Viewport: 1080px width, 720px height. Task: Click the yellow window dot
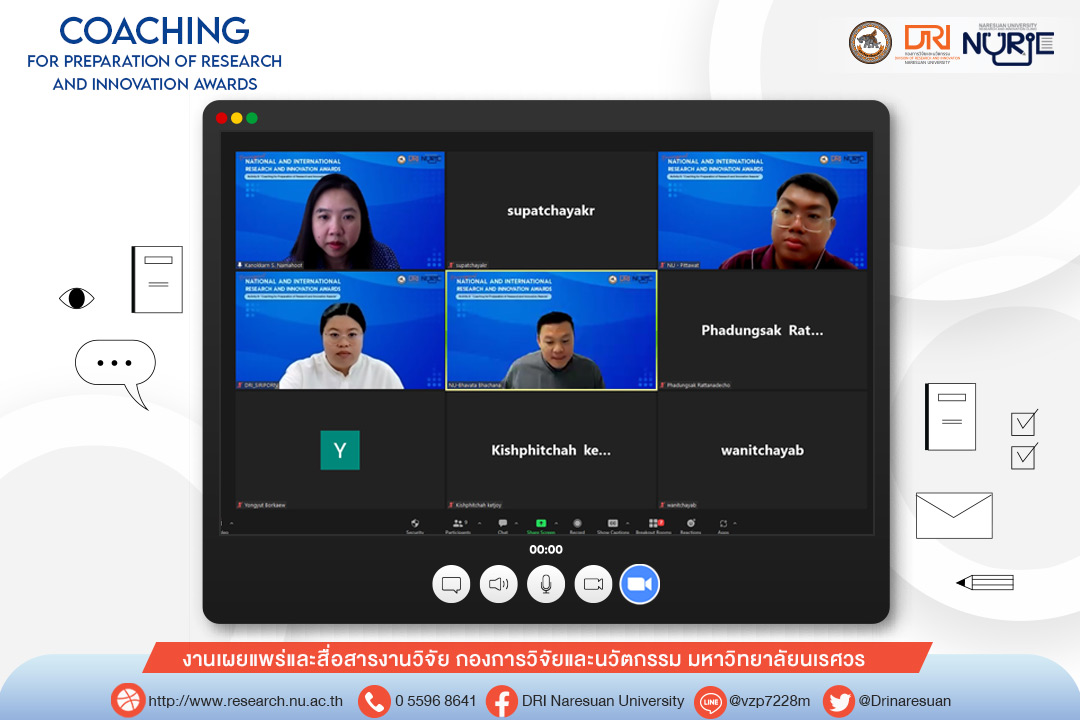coord(236,118)
